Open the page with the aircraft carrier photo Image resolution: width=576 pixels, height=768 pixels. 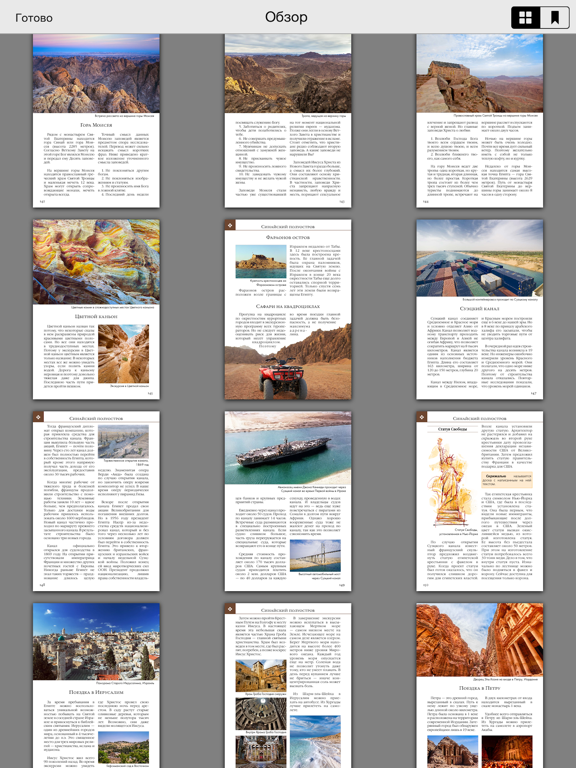[x=288, y=501]
